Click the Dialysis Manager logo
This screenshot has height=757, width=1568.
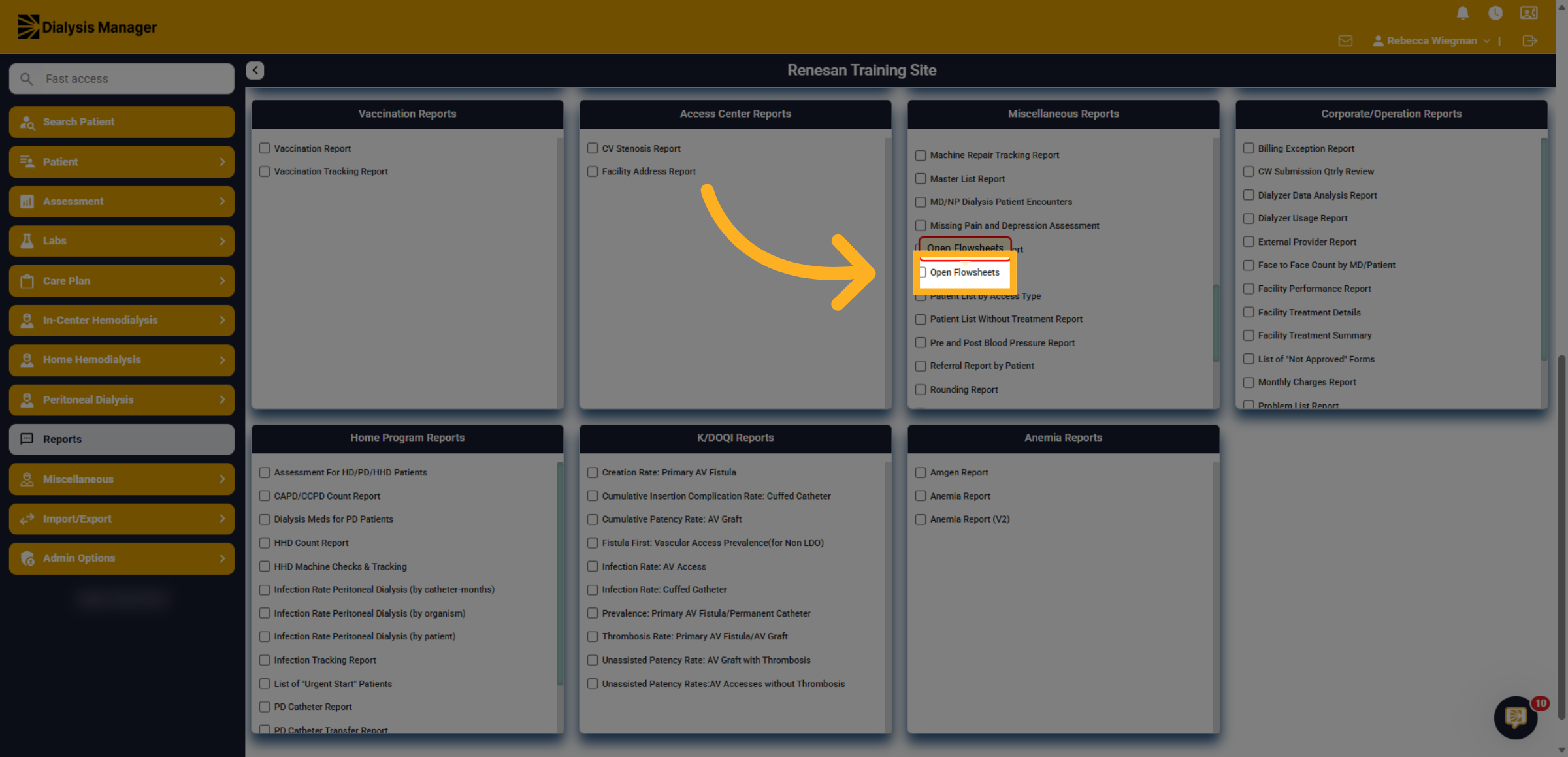coord(87,27)
